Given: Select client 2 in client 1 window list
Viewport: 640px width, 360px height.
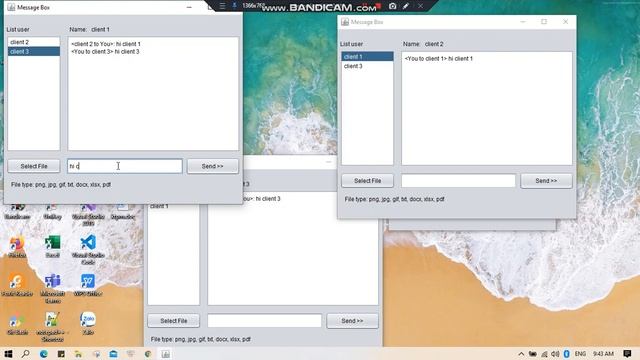Looking at the screenshot, I should [x=33, y=42].
